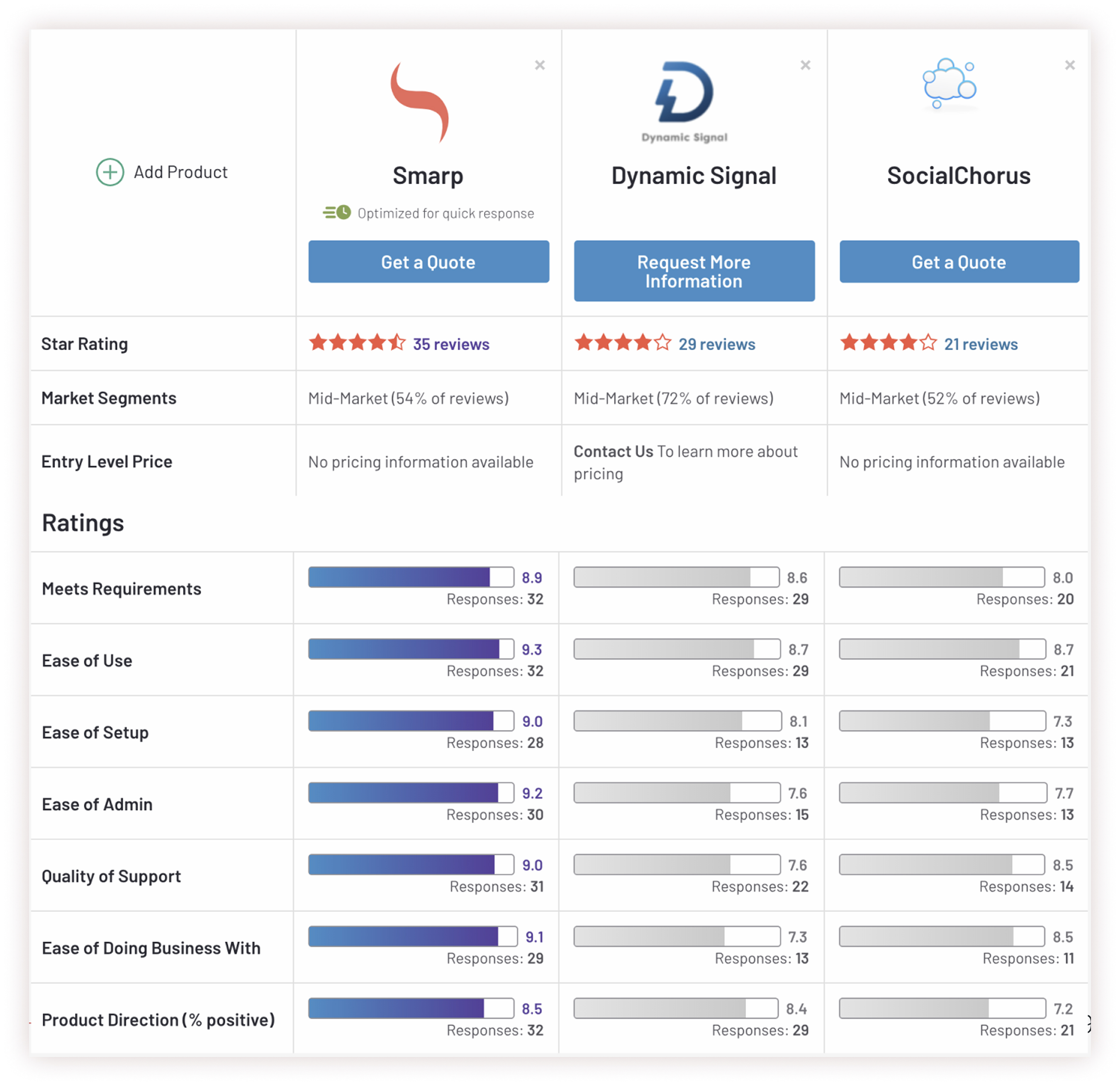Click SocialChorus's star rating stars

[x=889, y=343]
